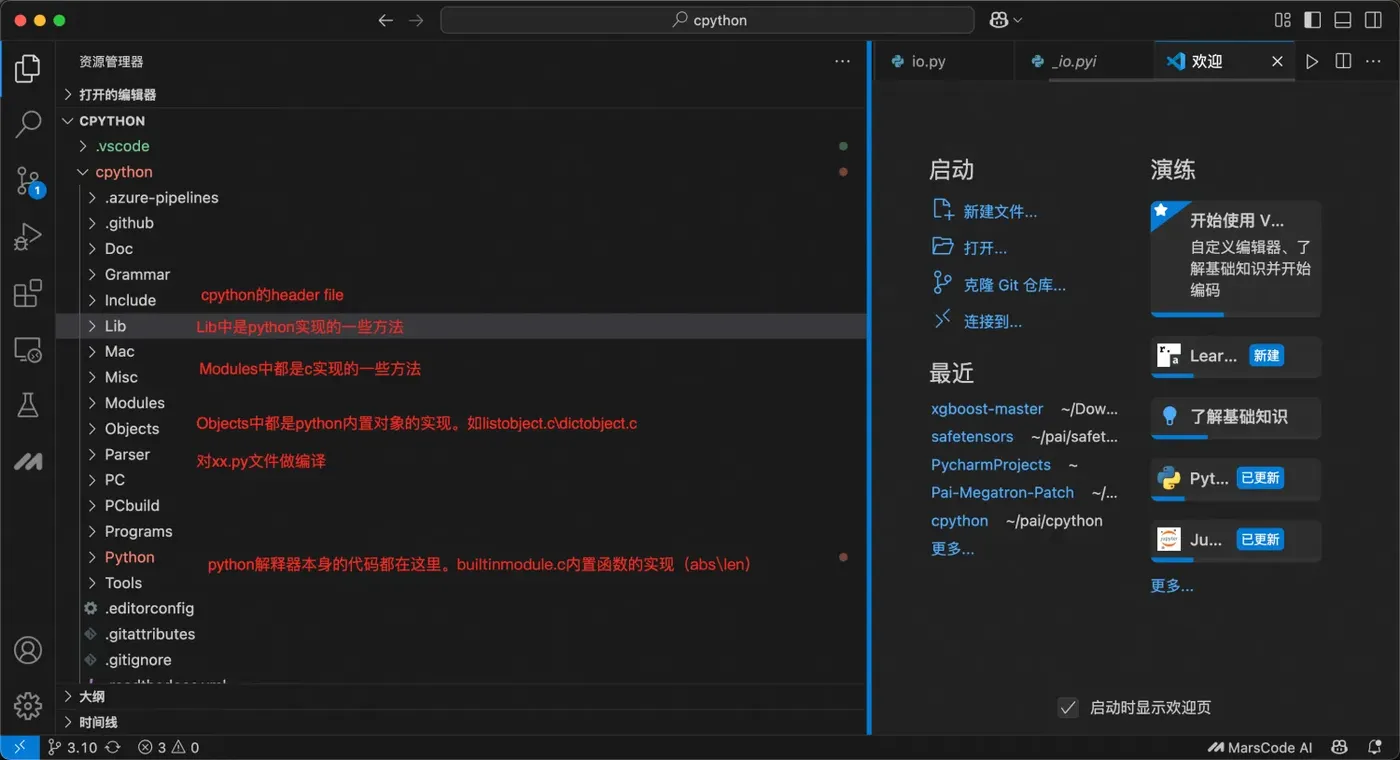Viewport: 1400px width, 760px height.
Task: Open recent Pai-Megatron-Patch project
Action: pos(1002,493)
